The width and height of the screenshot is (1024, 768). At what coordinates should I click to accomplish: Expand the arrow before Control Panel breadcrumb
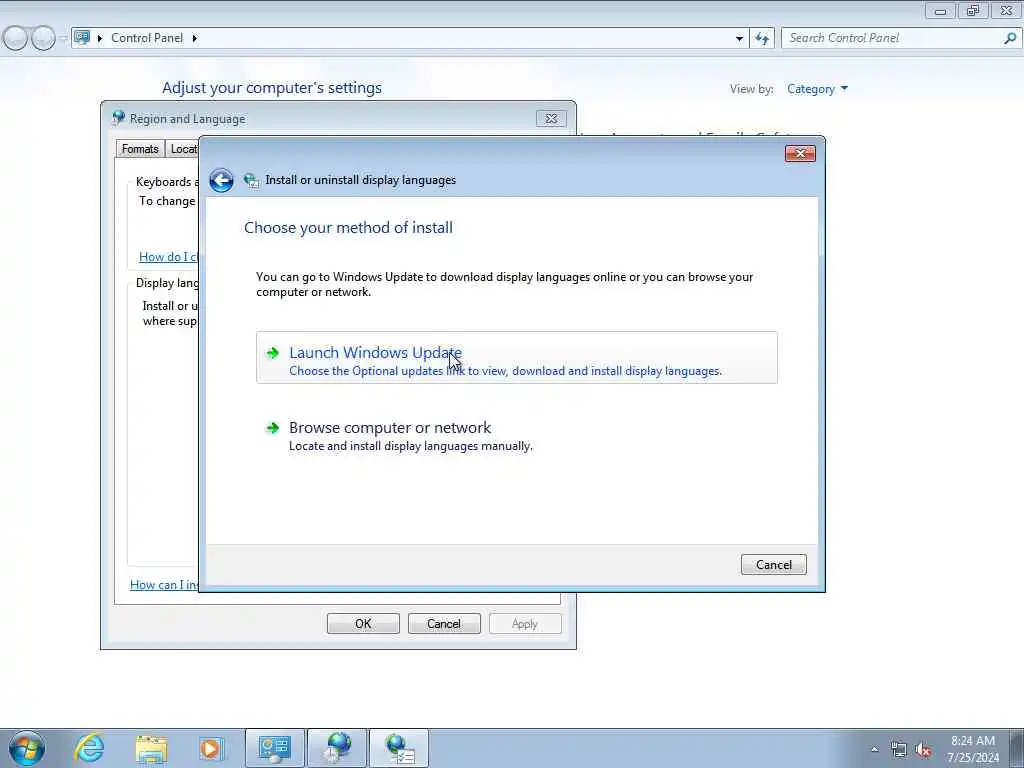tap(100, 39)
